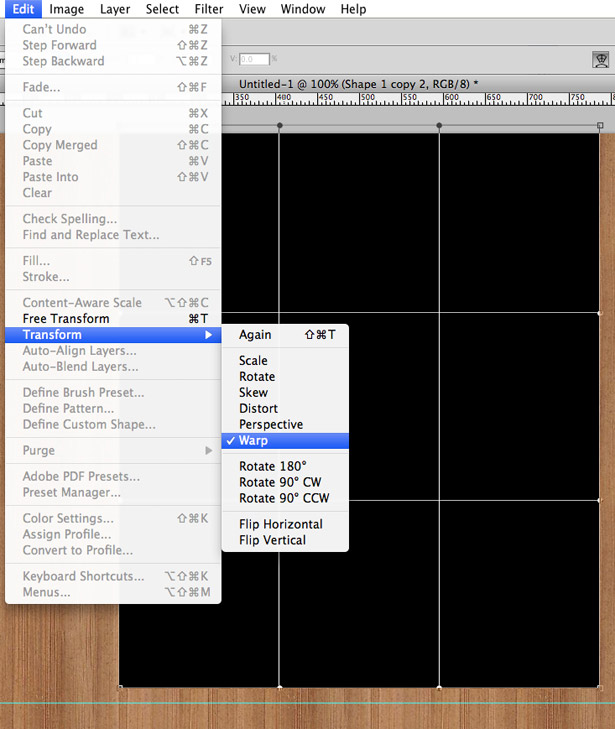Click Content-Aware Scale menu entry

[113, 303]
